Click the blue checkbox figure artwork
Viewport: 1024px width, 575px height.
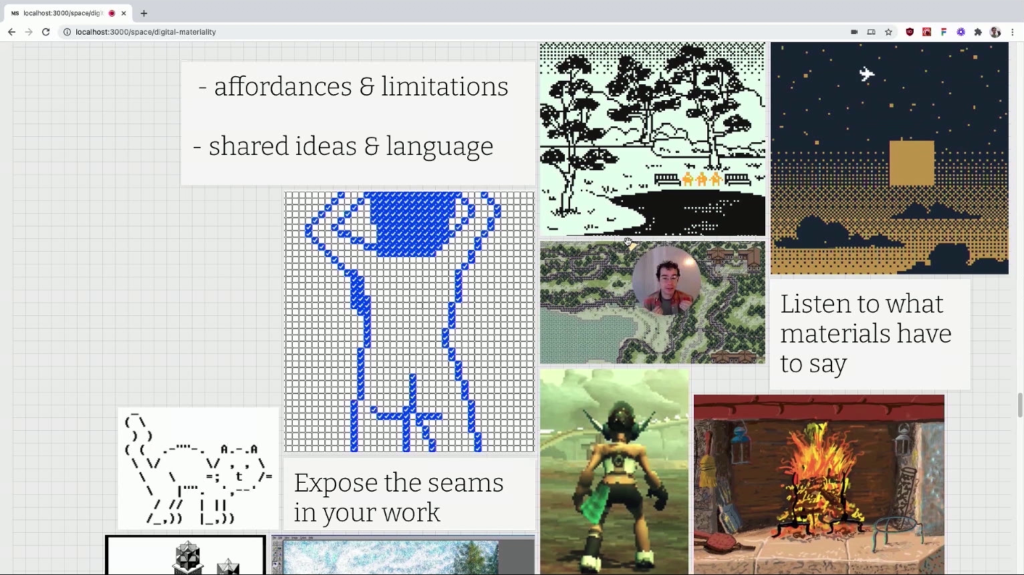(409, 321)
